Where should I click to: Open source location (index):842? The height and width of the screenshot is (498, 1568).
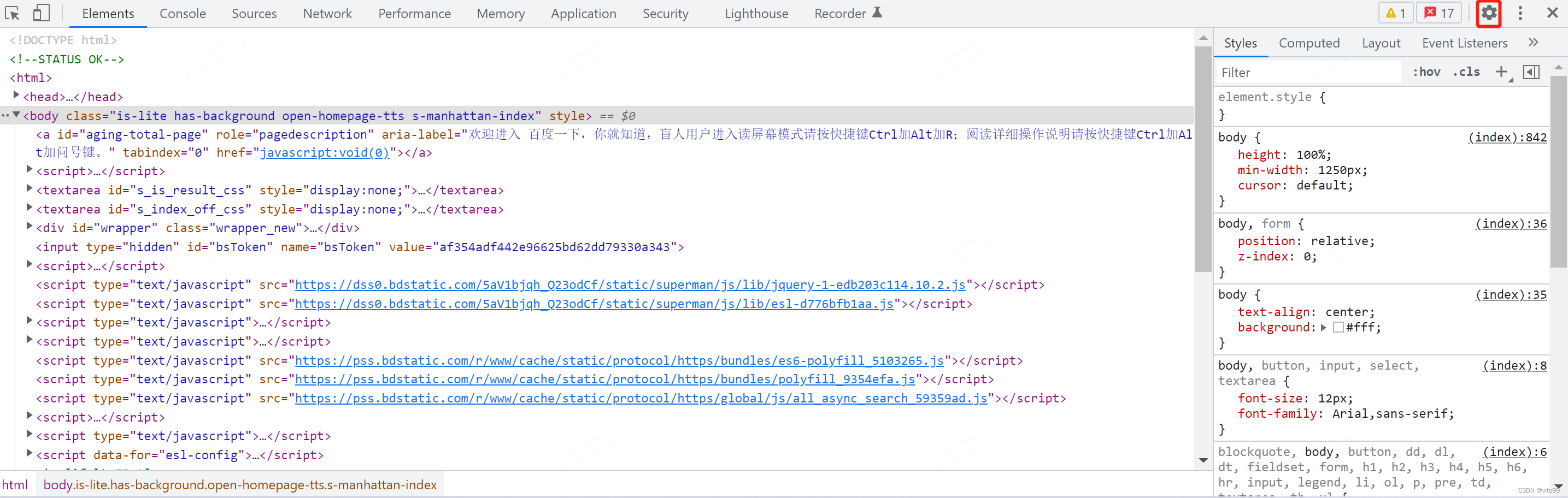(x=1507, y=138)
